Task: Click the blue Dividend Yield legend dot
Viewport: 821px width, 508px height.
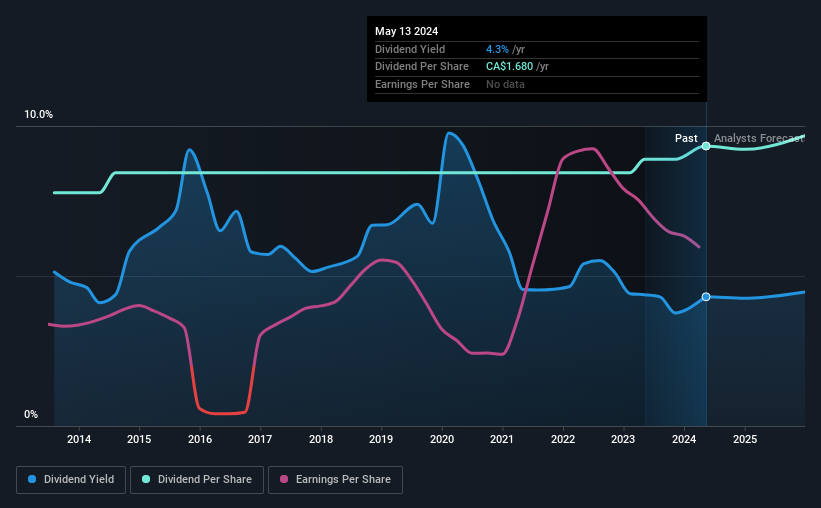Action: pos(32,479)
